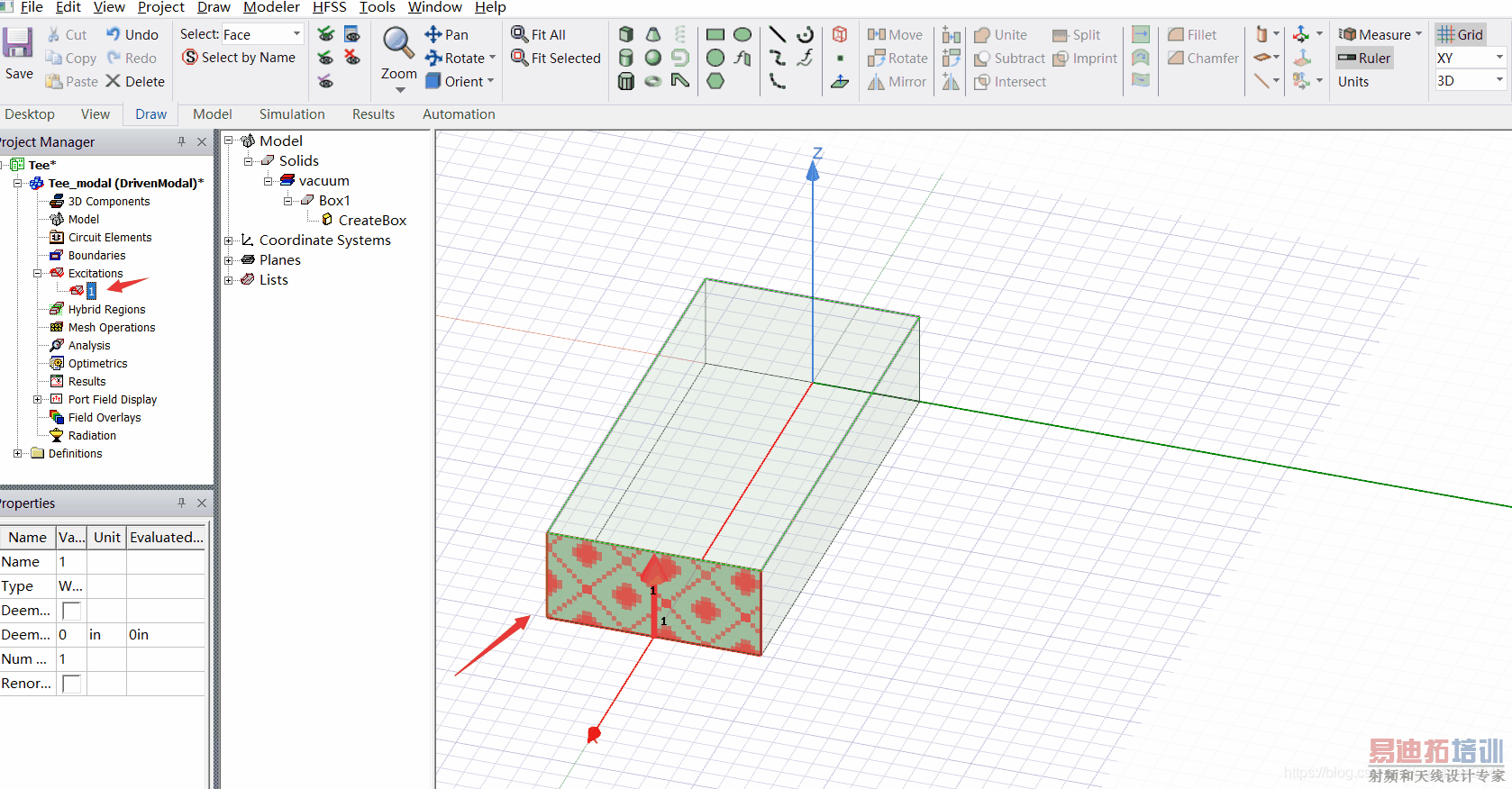Select the ellipse drawing tool
The height and width of the screenshot is (789, 1512).
coord(742,34)
